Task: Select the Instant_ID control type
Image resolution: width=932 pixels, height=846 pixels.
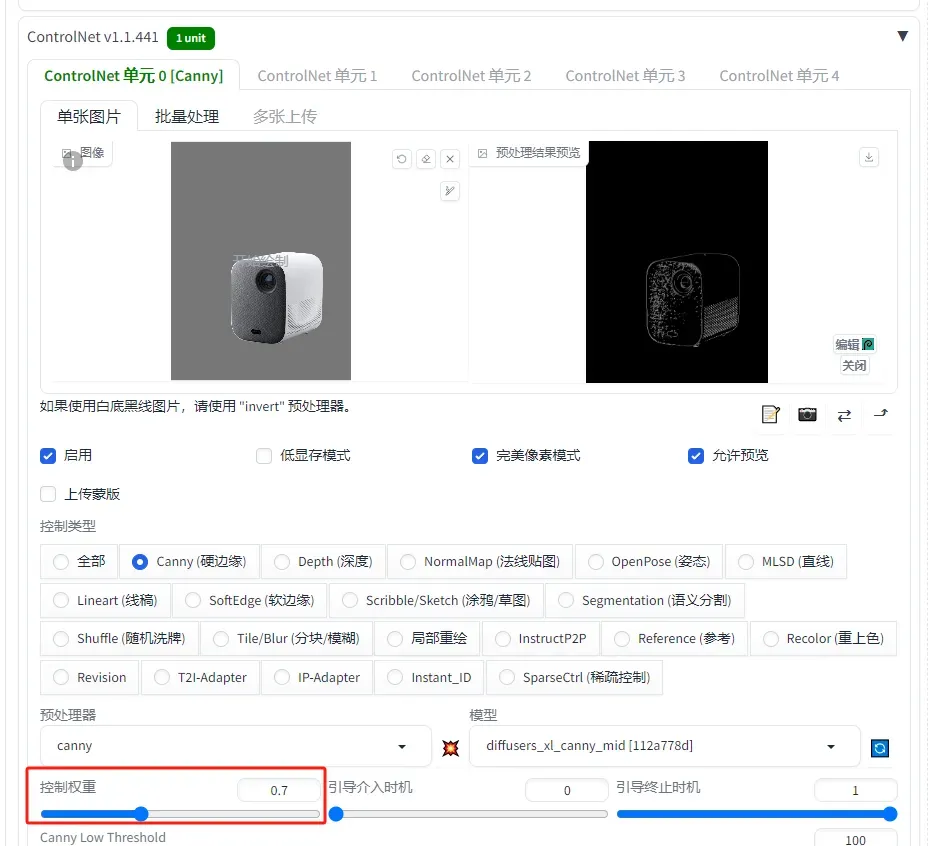Action: tap(429, 678)
